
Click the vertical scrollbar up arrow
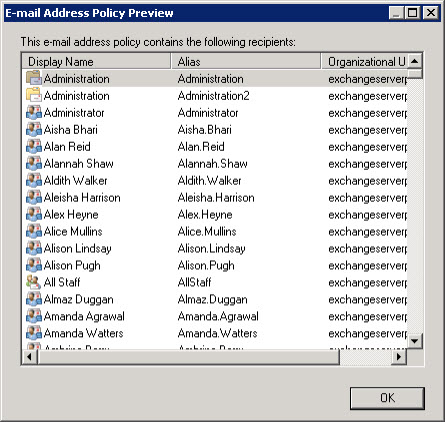[415, 61]
